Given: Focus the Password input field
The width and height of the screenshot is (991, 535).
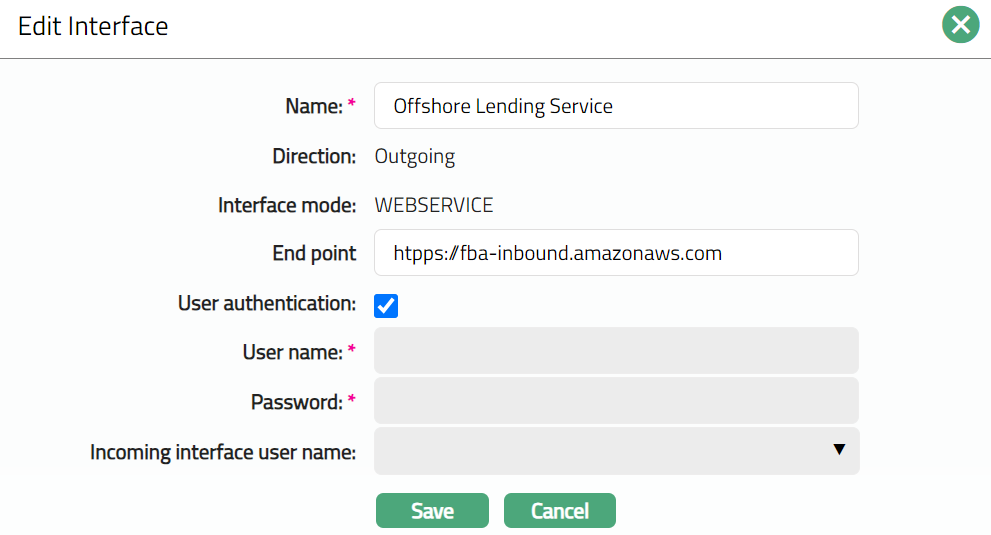Looking at the screenshot, I should tap(615, 401).
